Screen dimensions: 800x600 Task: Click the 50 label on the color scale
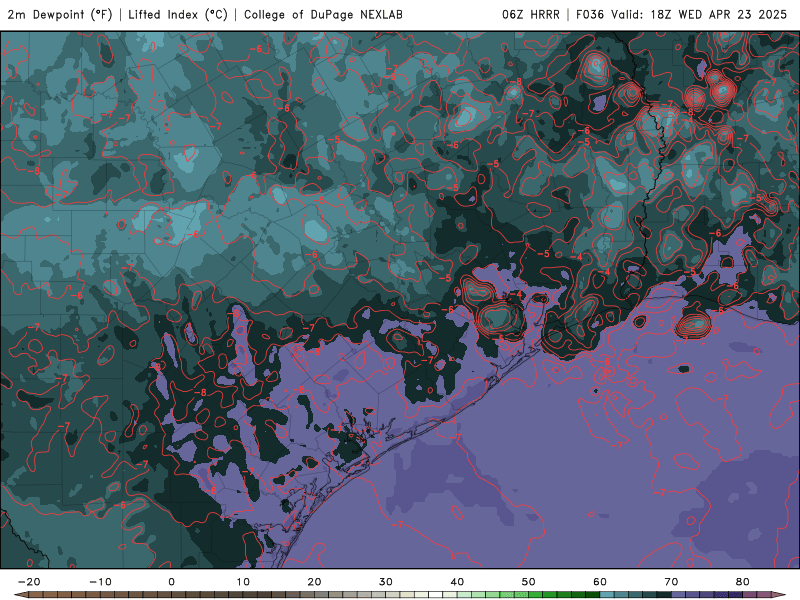point(529,582)
